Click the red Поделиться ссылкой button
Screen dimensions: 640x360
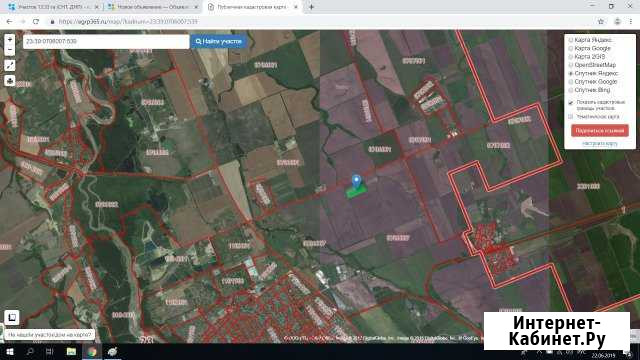(600, 131)
